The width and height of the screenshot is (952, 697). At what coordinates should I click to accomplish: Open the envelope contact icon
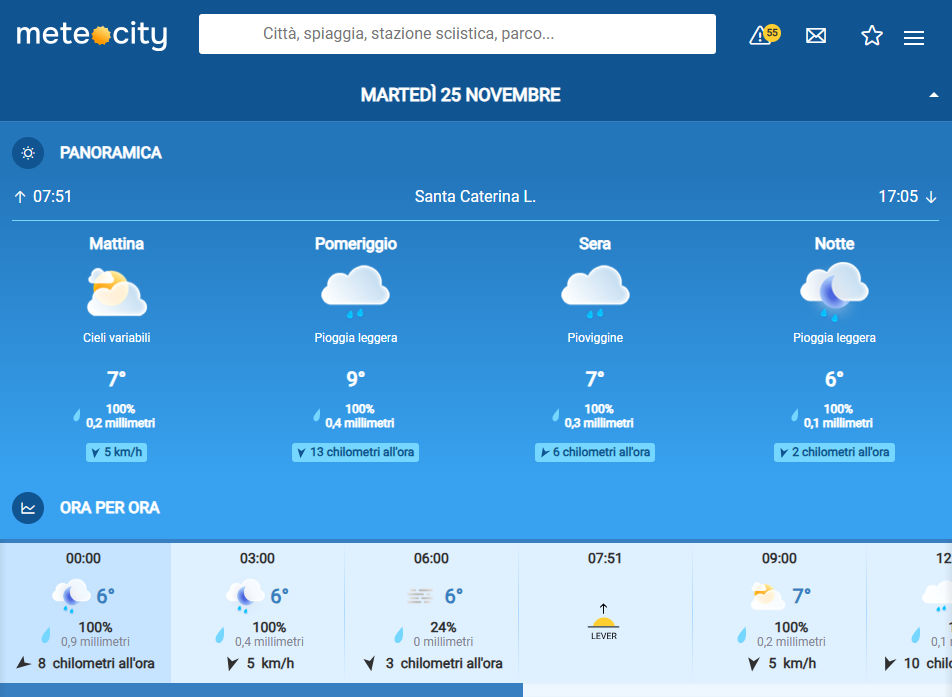(816, 36)
